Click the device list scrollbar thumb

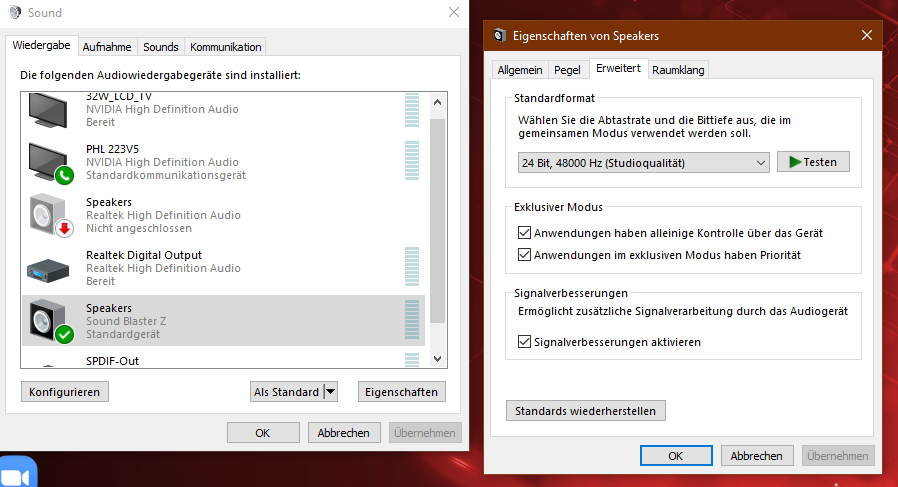click(x=438, y=221)
